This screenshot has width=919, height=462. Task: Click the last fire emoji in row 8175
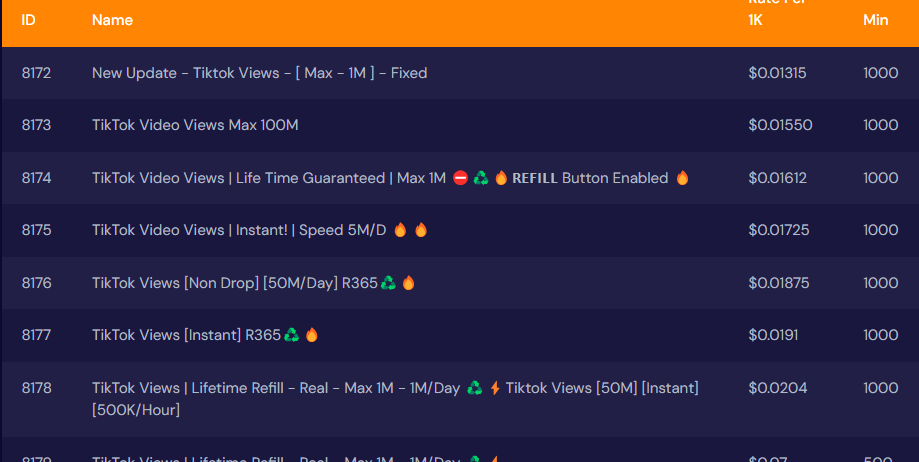click(x=421, y=230)
